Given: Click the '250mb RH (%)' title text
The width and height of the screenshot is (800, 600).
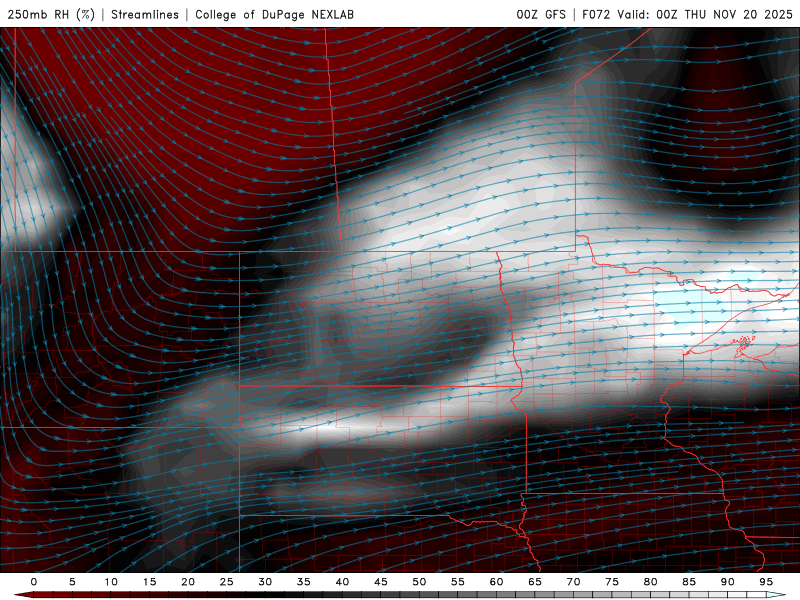Looking at the screenshot, I should [51, 14].
